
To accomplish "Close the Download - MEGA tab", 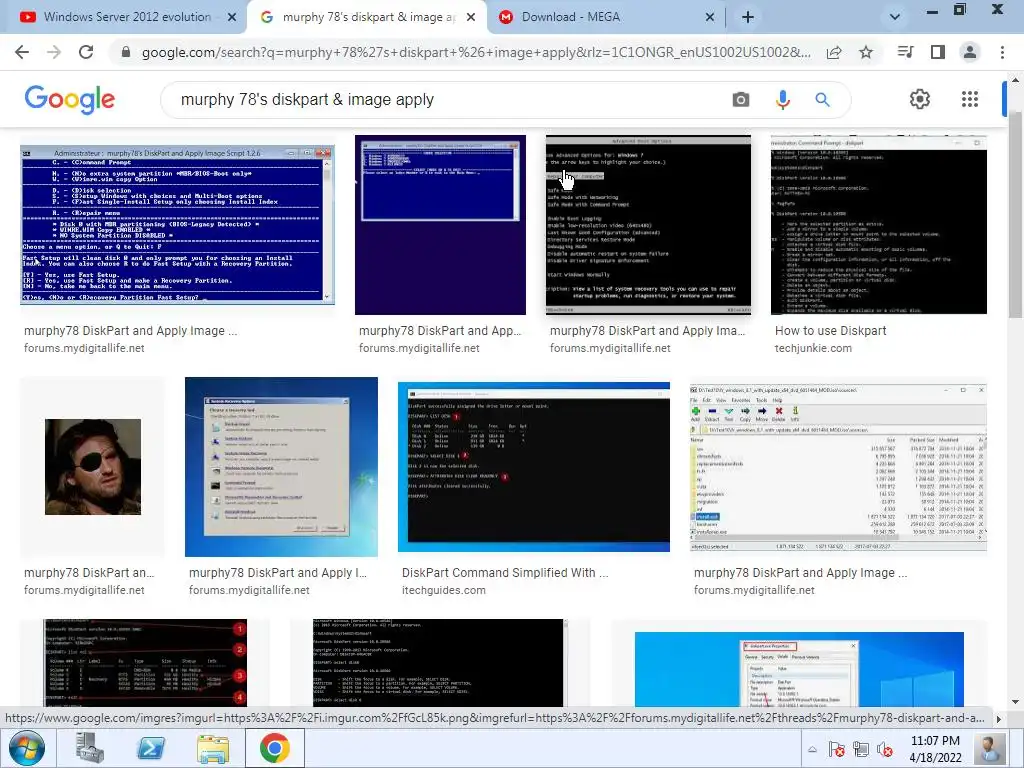I will [x=710, y=18].
